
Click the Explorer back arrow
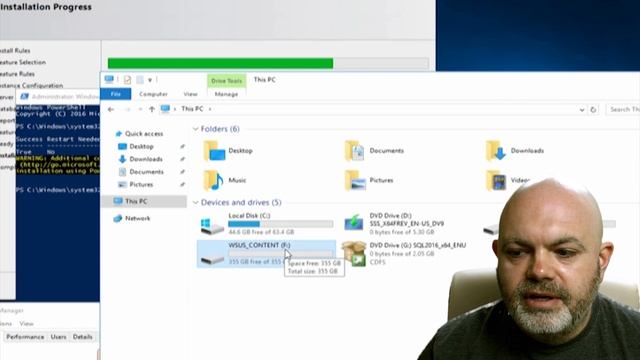[111, 109]
